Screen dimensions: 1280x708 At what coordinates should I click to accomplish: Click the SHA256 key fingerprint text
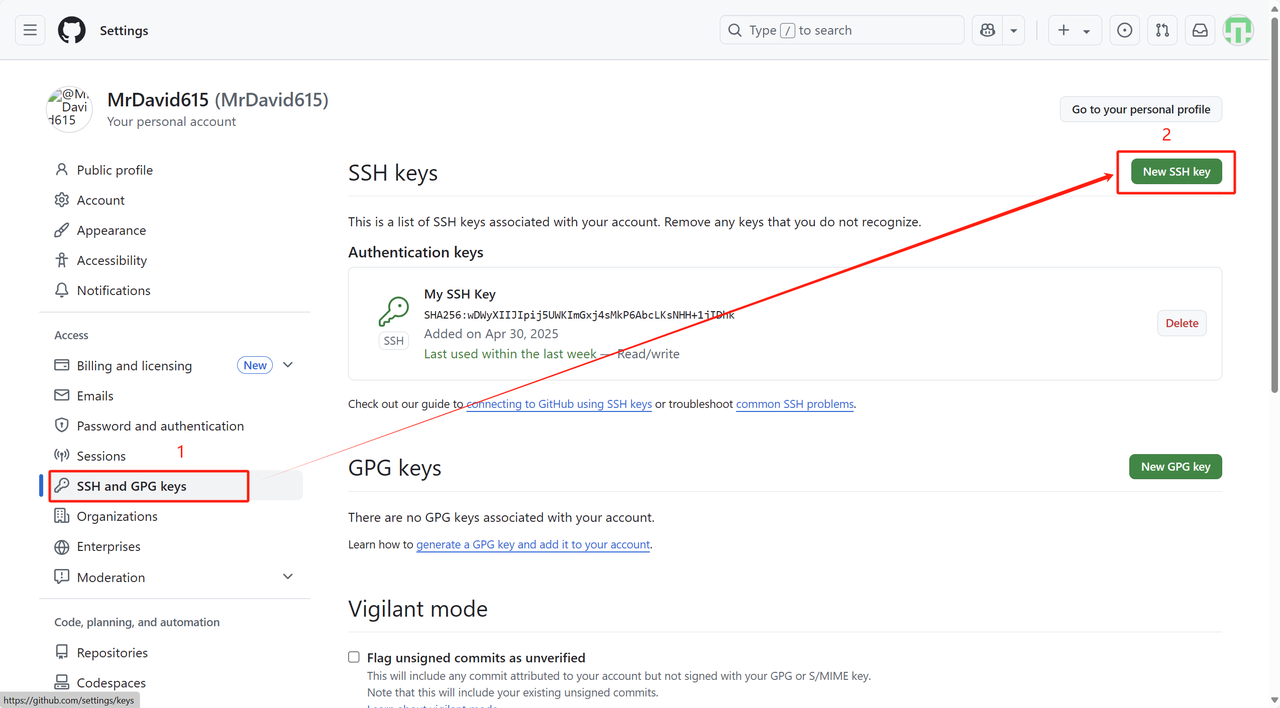(579, 314)
